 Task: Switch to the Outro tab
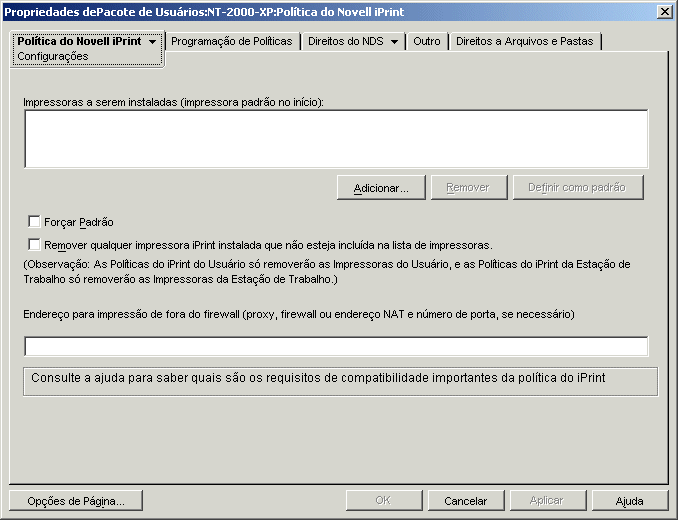coord(427,41)
